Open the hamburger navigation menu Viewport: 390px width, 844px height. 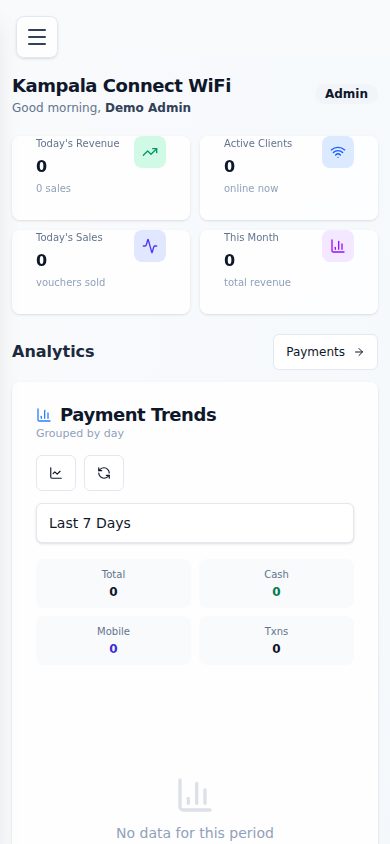tap(37, 37)
